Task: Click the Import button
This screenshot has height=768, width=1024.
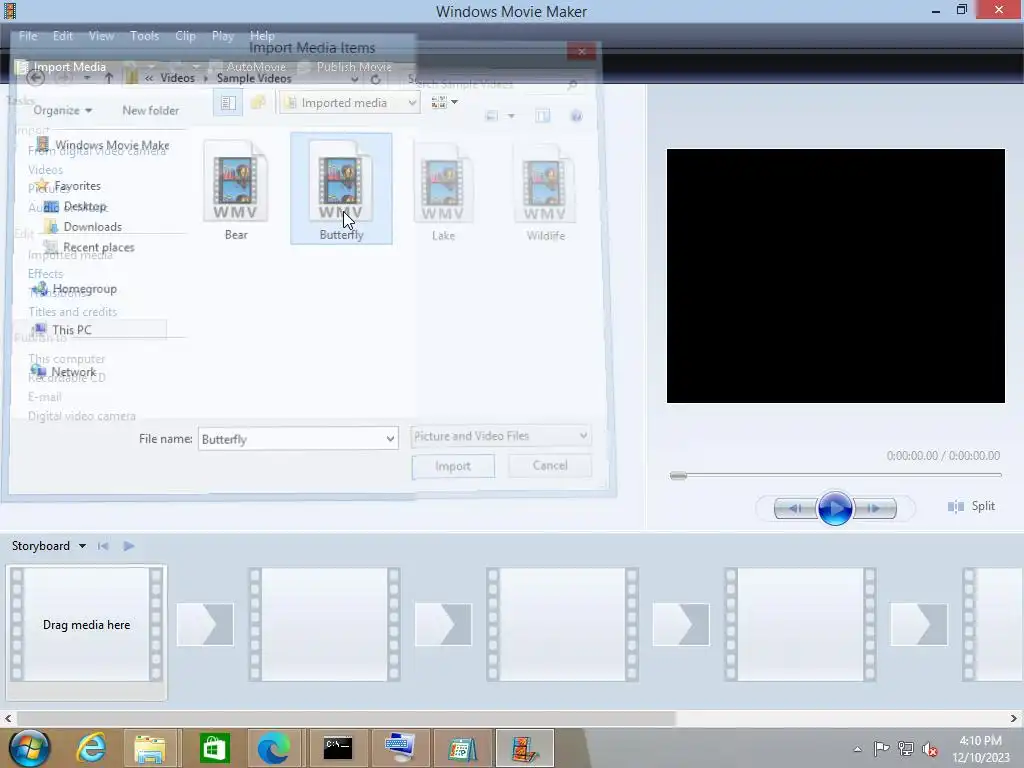Action: [453, 466]
